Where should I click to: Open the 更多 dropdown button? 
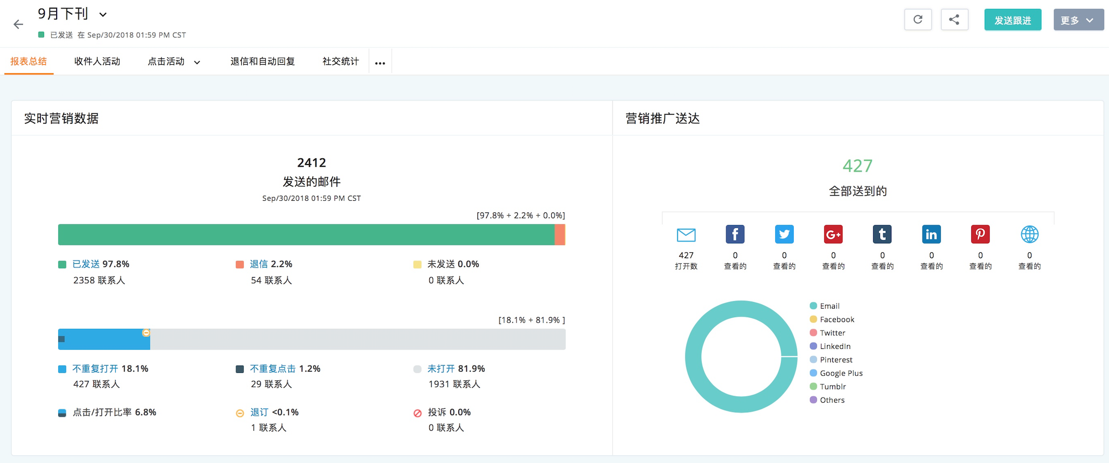1077,20
